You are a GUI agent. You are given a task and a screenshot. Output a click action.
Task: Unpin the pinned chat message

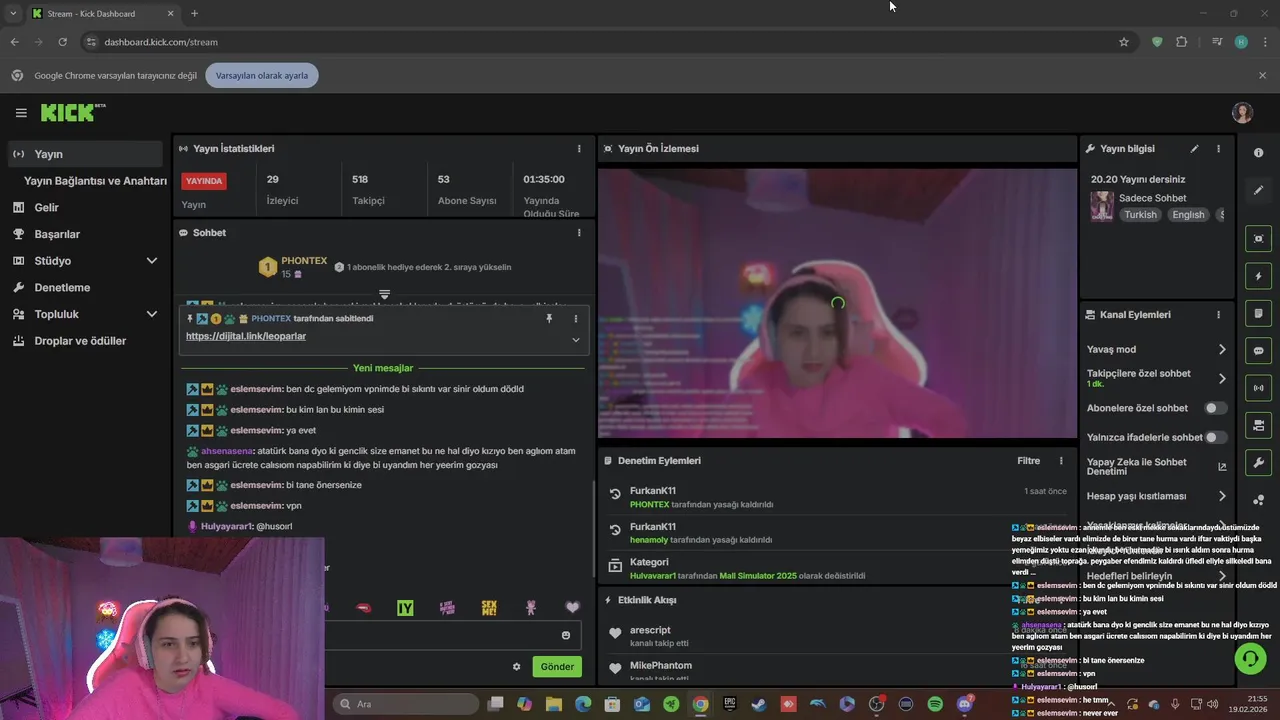coord(548,318)
